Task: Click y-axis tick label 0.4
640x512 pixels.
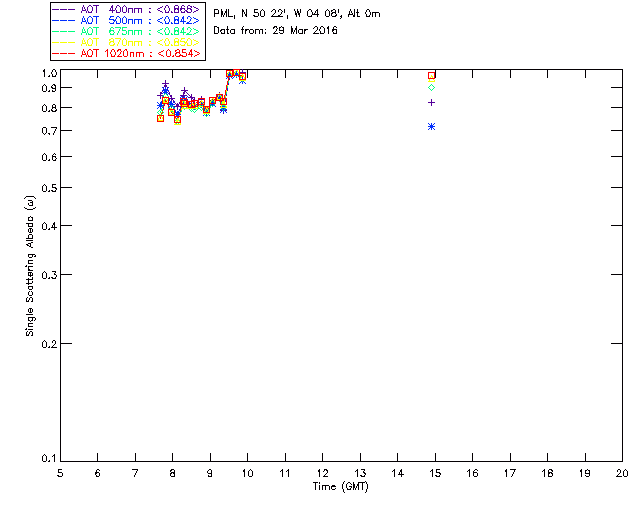Action: (x=49, y=226)
